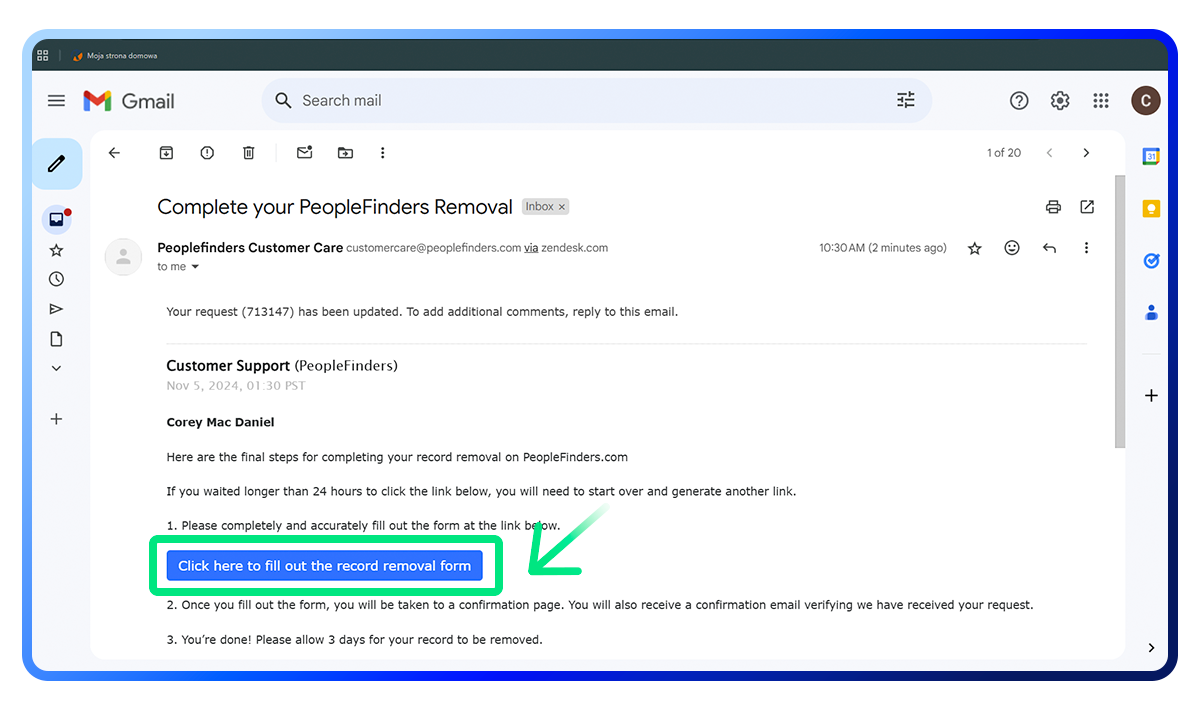Viewport: 1200px width, 709px height.
Task: Open the sender's more options menu
Action: tap(1086, 247)
